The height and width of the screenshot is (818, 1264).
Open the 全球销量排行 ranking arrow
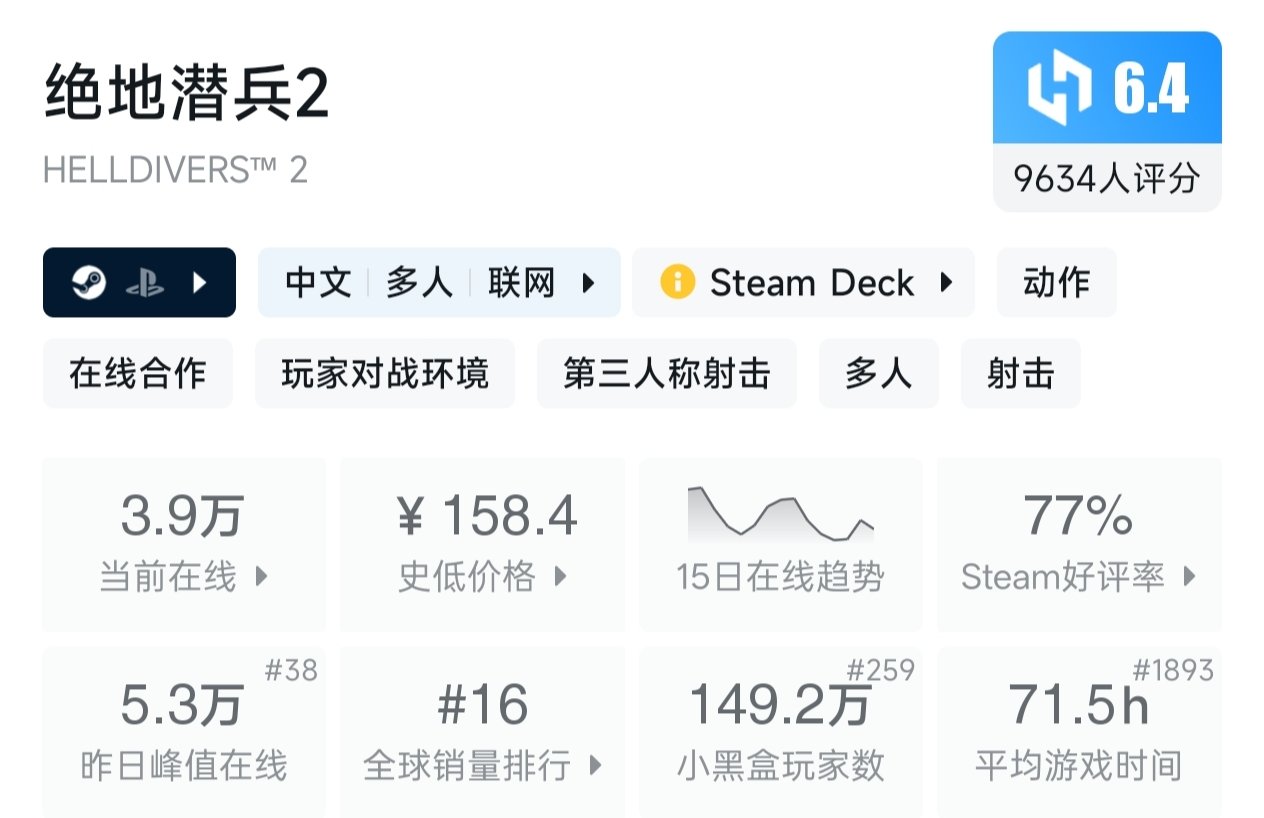pyautogui.click(x=596, y=766)
